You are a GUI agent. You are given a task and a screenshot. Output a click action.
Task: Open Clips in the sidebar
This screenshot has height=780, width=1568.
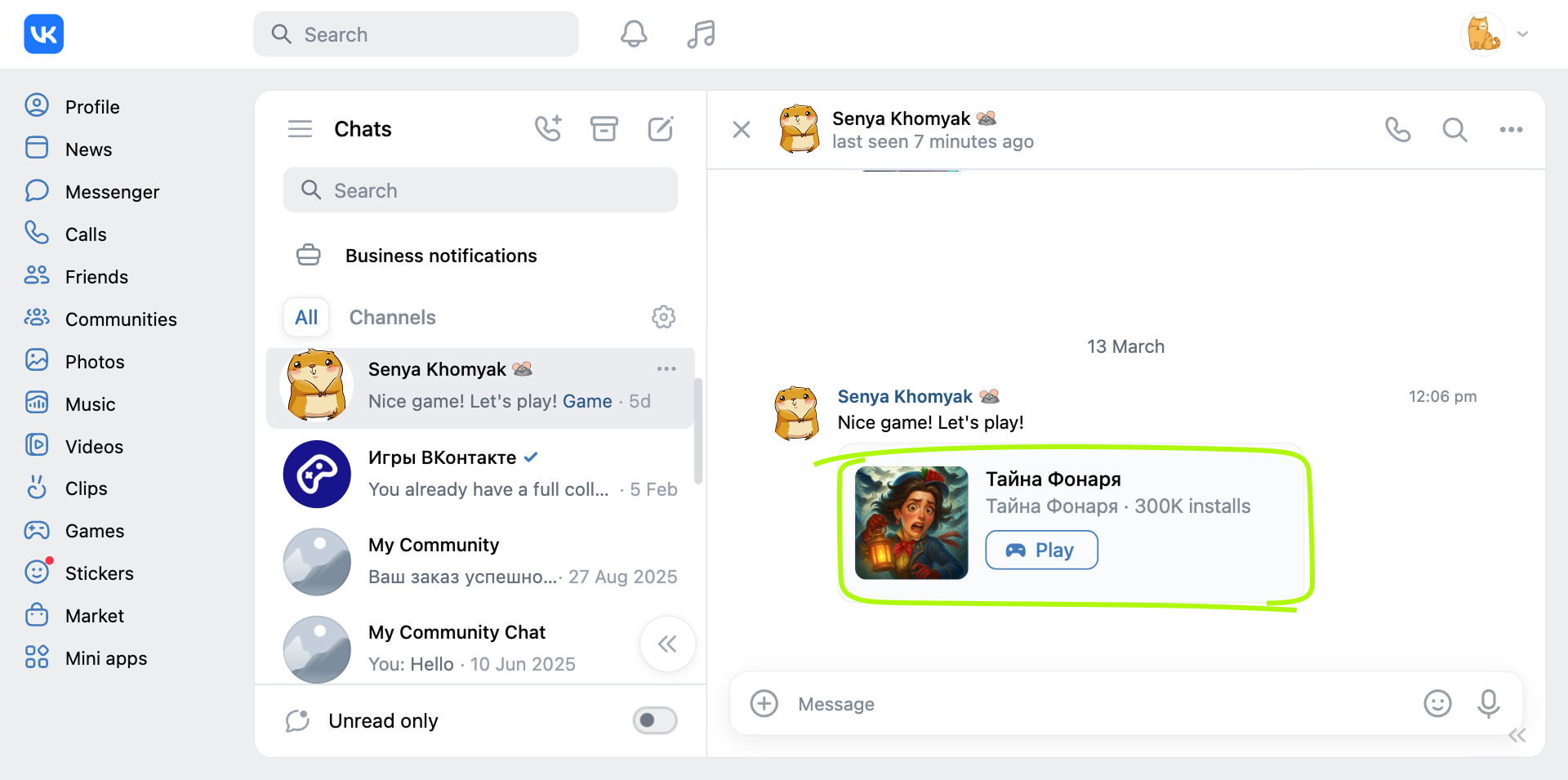click(66, 488)
